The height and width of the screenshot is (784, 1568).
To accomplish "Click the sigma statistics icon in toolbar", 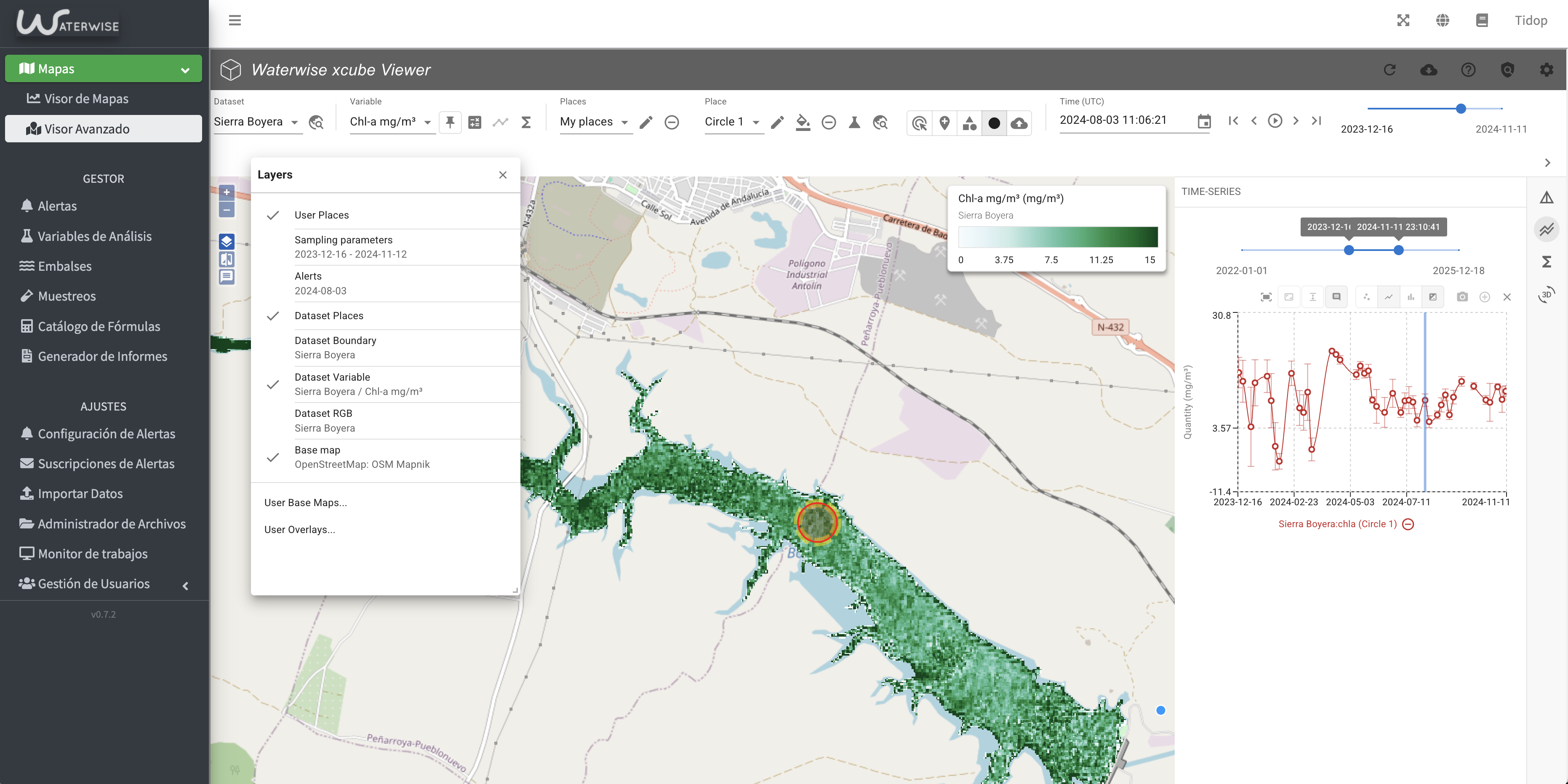I will point(526,123).
